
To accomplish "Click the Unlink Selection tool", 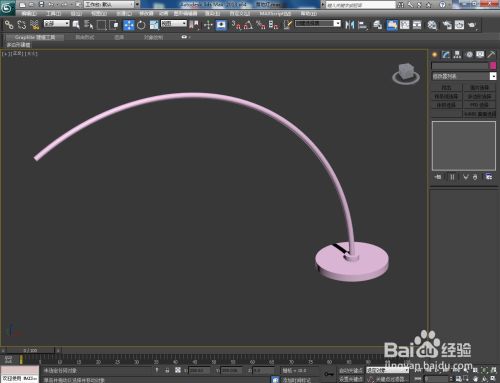I will point(22,25).
